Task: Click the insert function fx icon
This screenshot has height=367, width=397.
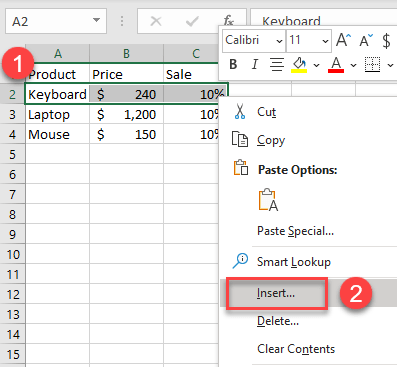Action: 228,21
